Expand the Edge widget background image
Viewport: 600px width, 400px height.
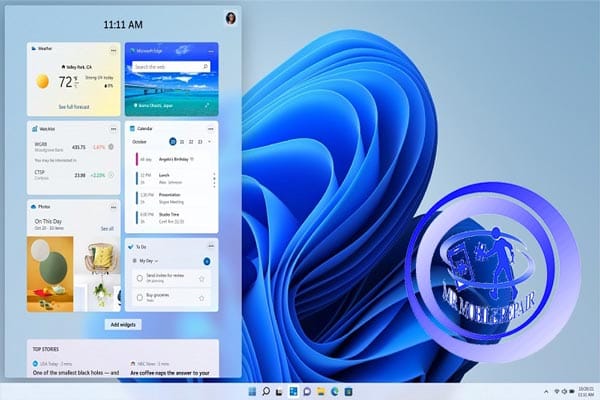(x=207, y=105)
